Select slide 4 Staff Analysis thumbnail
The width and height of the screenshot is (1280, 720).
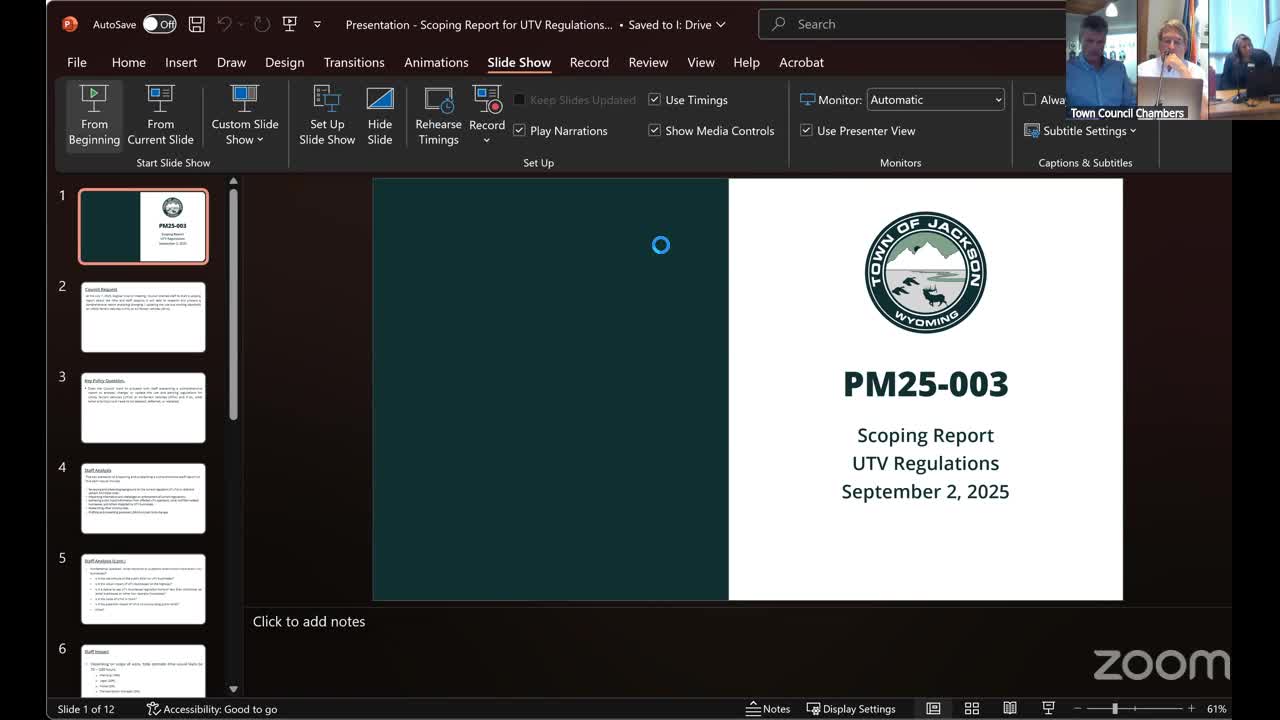coord(143,498)
